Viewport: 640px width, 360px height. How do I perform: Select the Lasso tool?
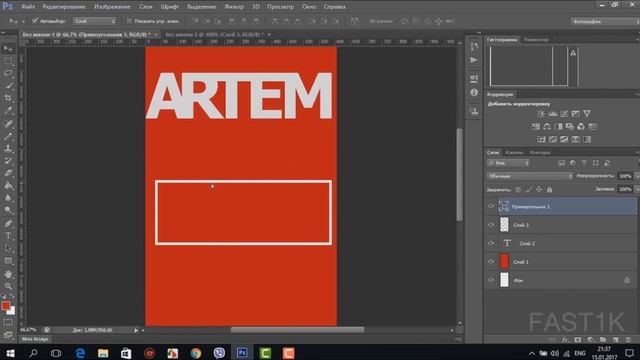coord(8,73)
